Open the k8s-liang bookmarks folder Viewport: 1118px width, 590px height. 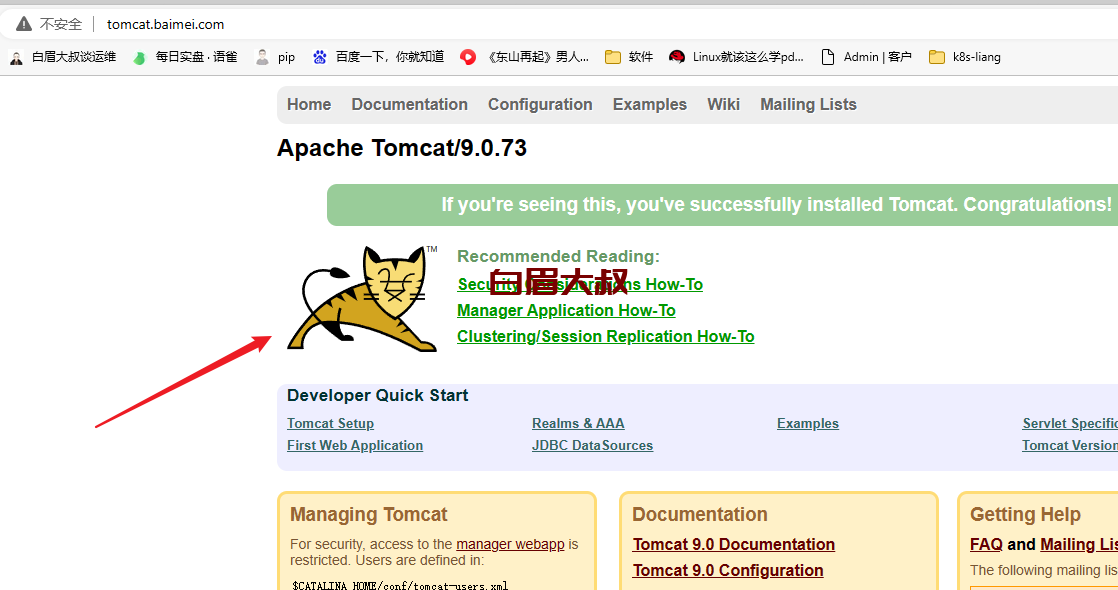coord(965,57)
